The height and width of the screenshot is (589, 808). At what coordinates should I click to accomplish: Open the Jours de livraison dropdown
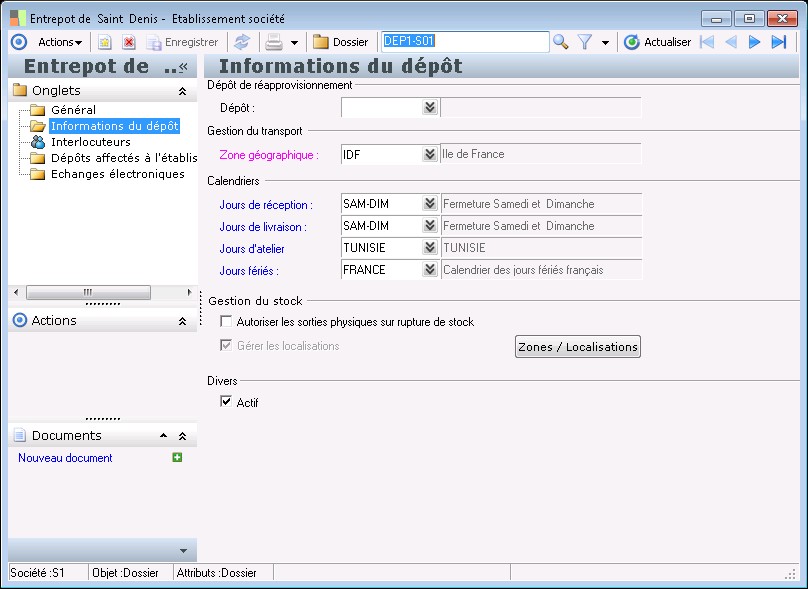pos(430,226)
